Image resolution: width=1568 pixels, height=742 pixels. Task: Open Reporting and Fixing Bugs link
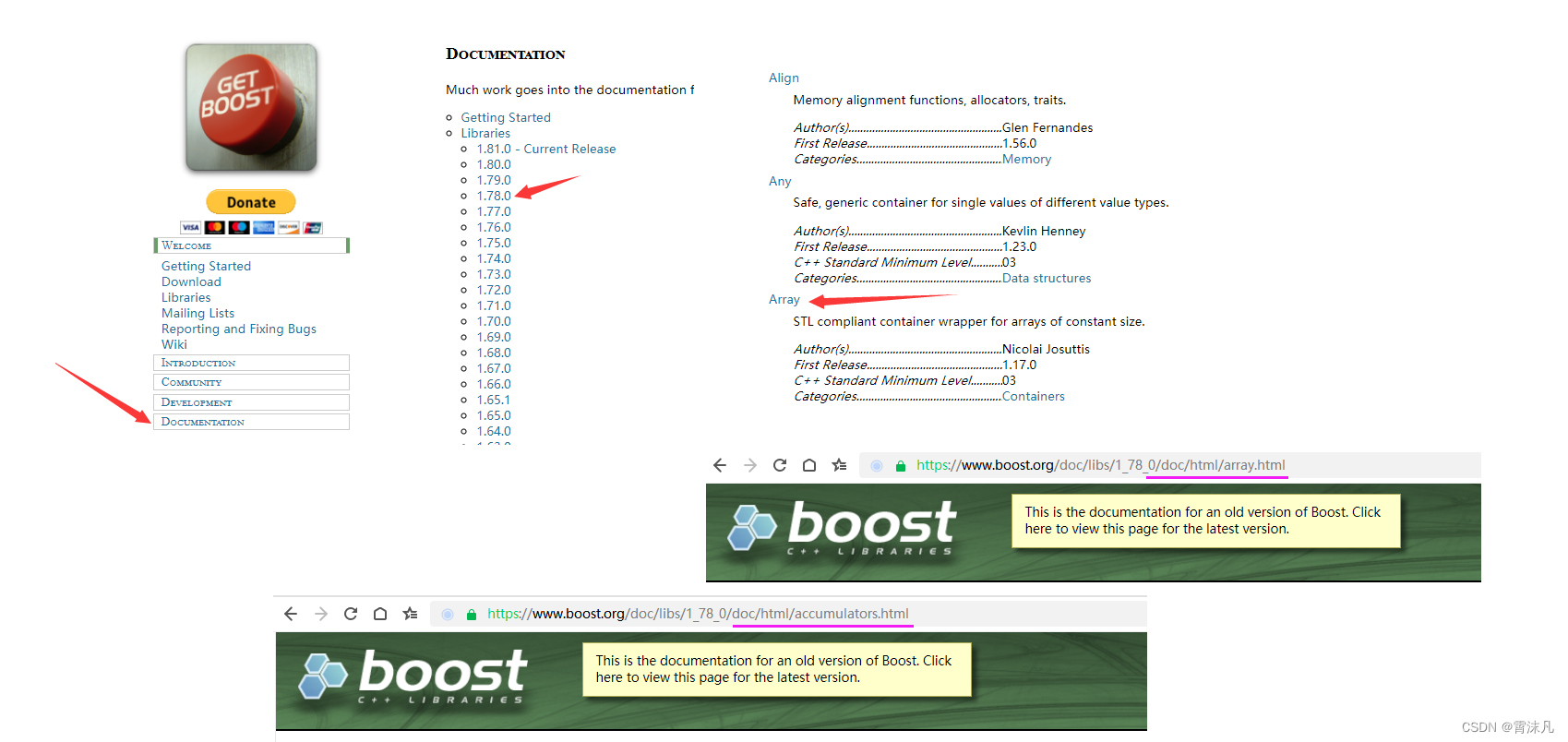(239, 329)
